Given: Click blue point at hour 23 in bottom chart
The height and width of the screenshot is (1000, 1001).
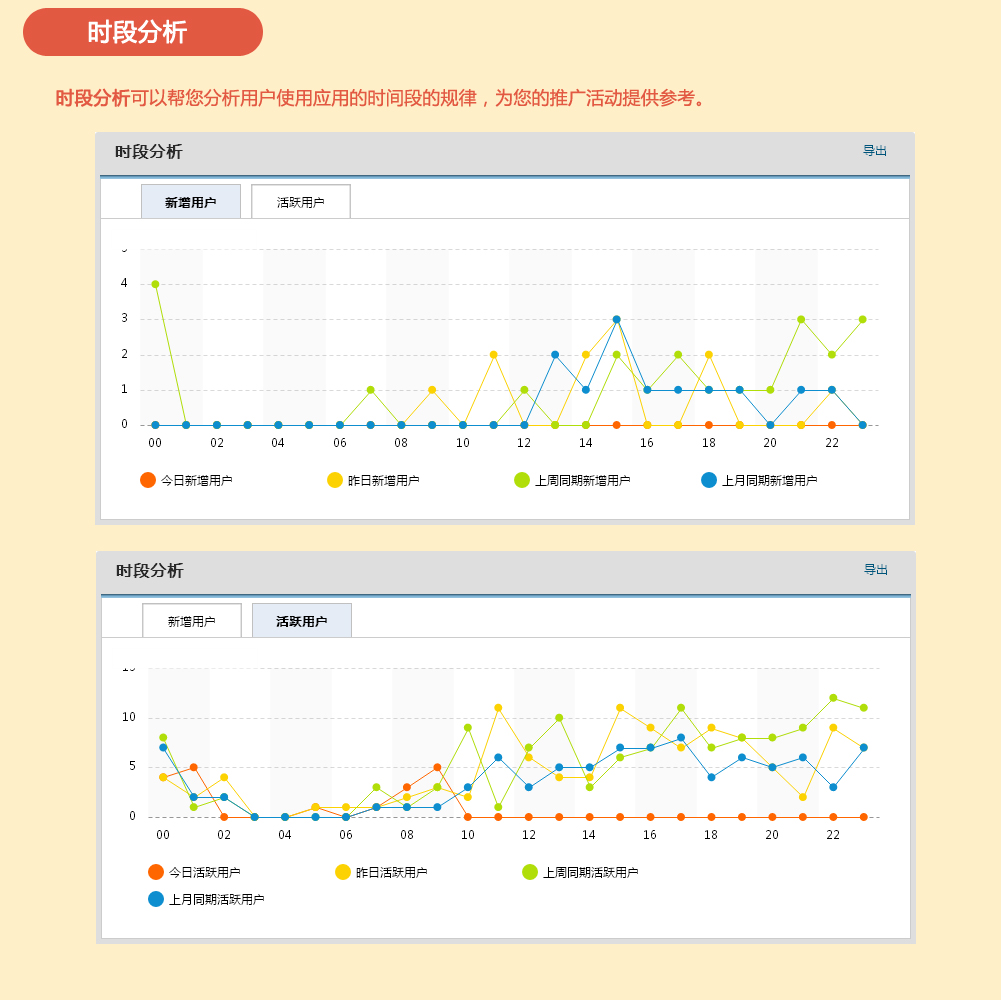Looking at the screenshot, I should [864, 747].
